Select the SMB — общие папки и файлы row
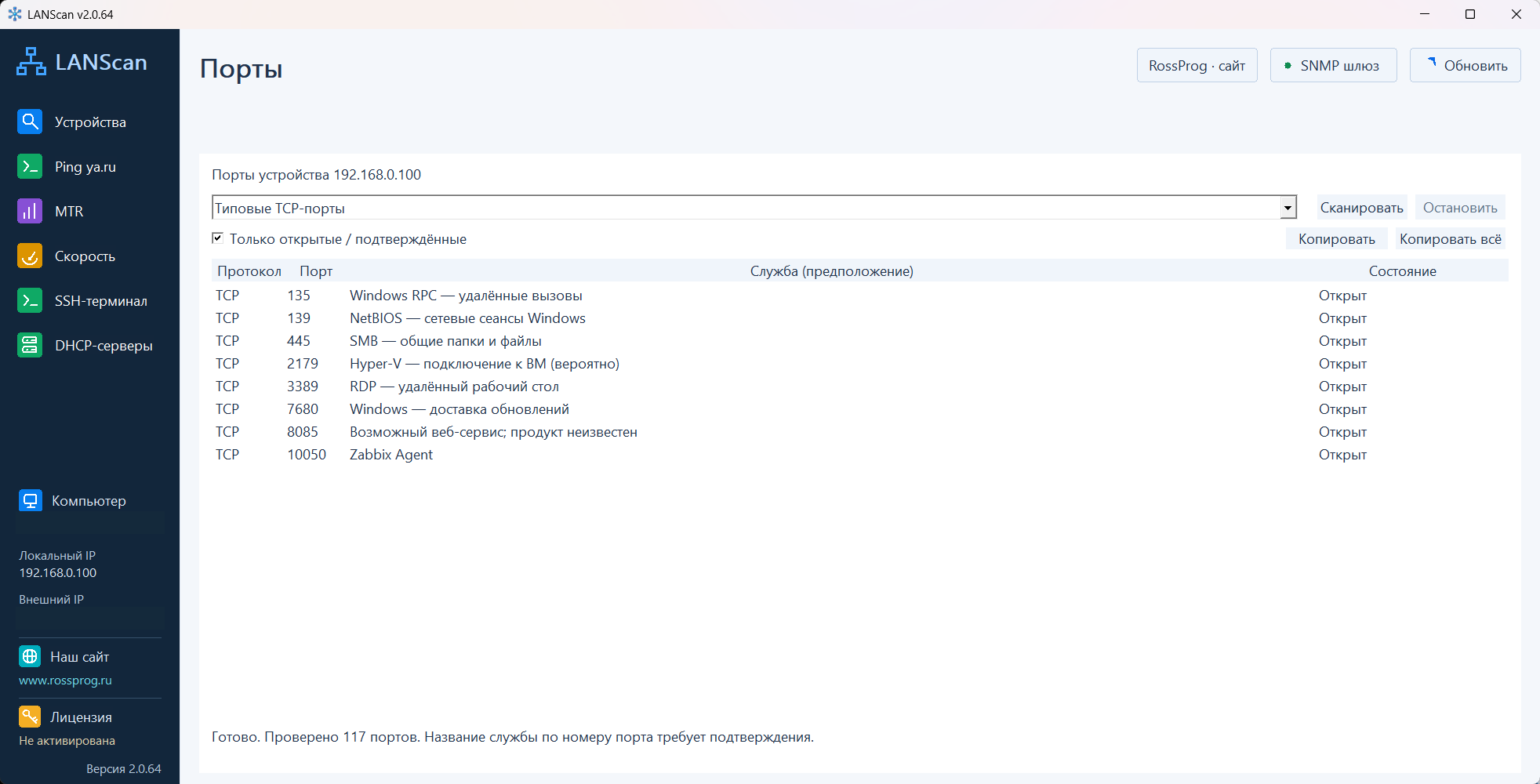 tap(860, 341)
